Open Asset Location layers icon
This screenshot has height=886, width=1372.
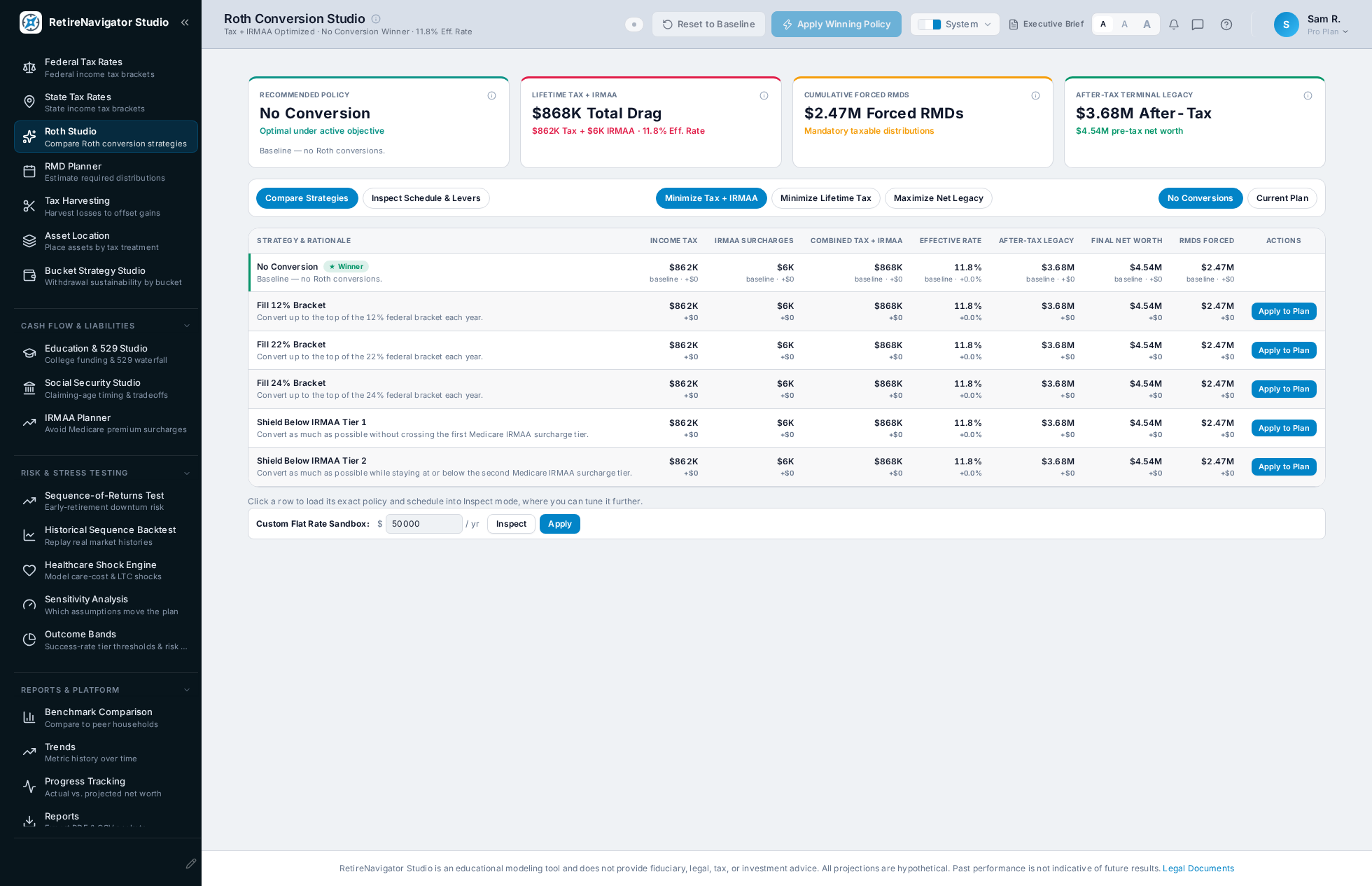coord(29,241)
